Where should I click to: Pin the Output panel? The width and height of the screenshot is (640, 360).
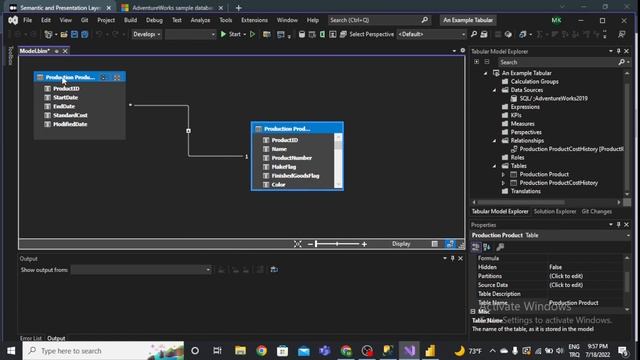point(453,258)
